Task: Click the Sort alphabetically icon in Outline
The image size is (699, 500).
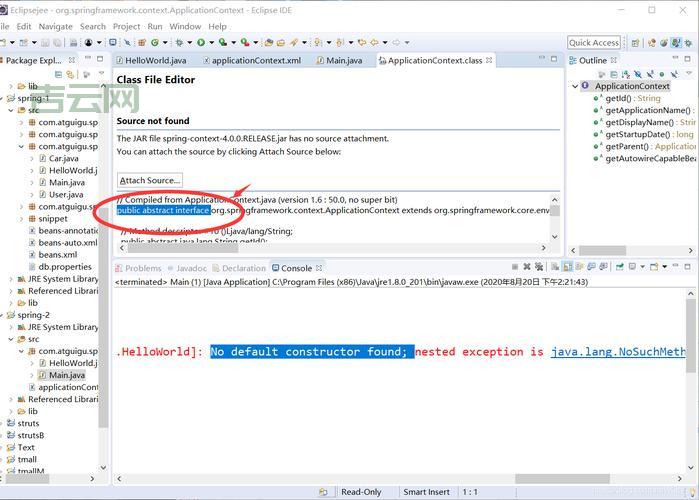Action: [626, 74]
